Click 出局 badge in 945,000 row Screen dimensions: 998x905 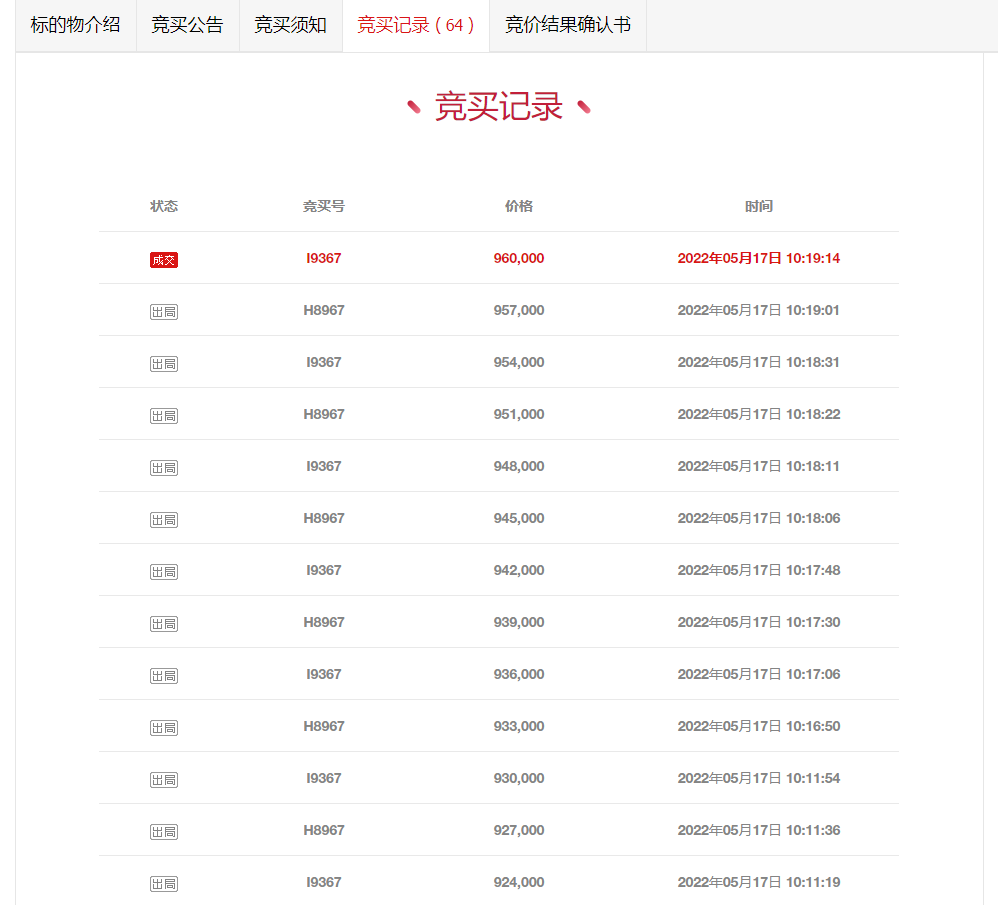pos(164,520)
